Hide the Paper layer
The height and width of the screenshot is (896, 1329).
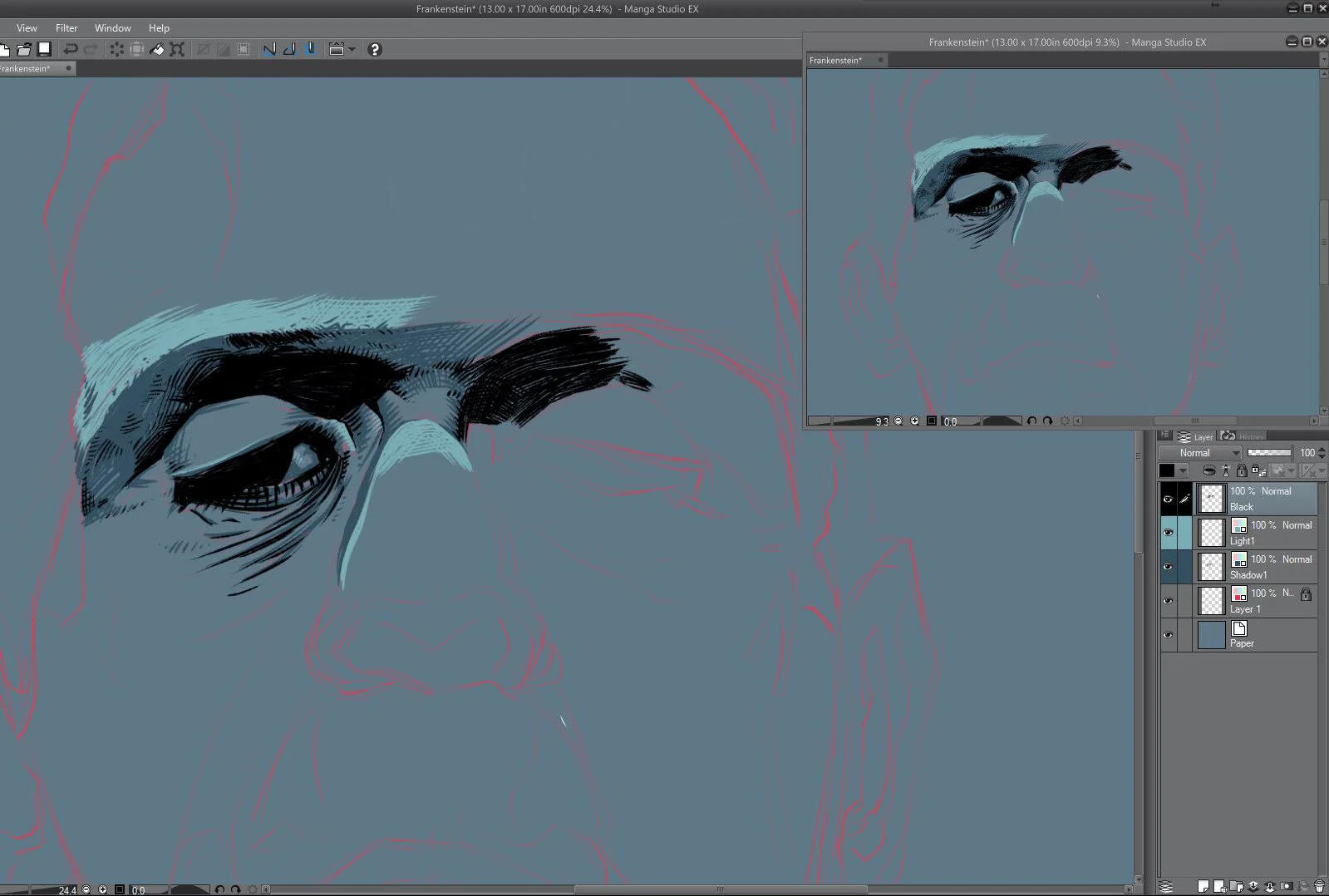1168,635
